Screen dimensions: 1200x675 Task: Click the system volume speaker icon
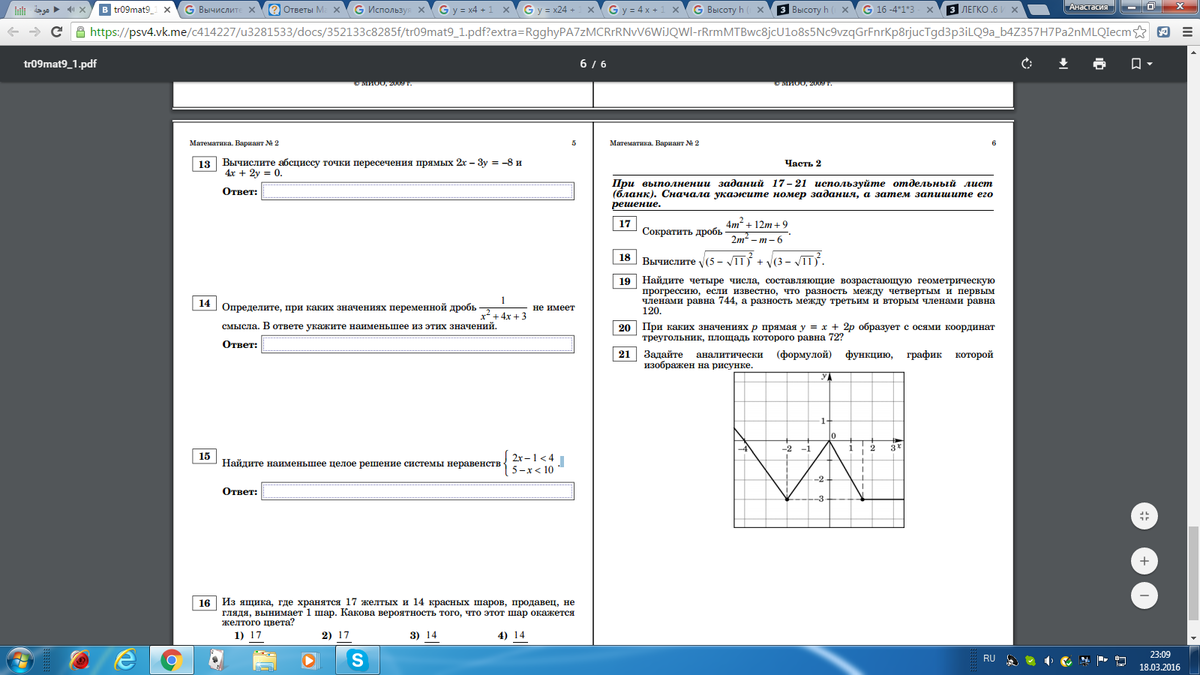(x=1047, y=660)
